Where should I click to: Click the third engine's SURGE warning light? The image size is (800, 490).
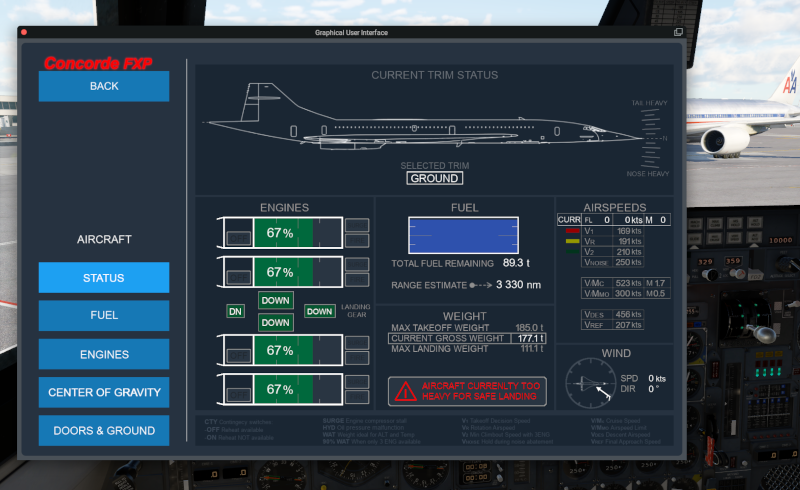(357, 342)
